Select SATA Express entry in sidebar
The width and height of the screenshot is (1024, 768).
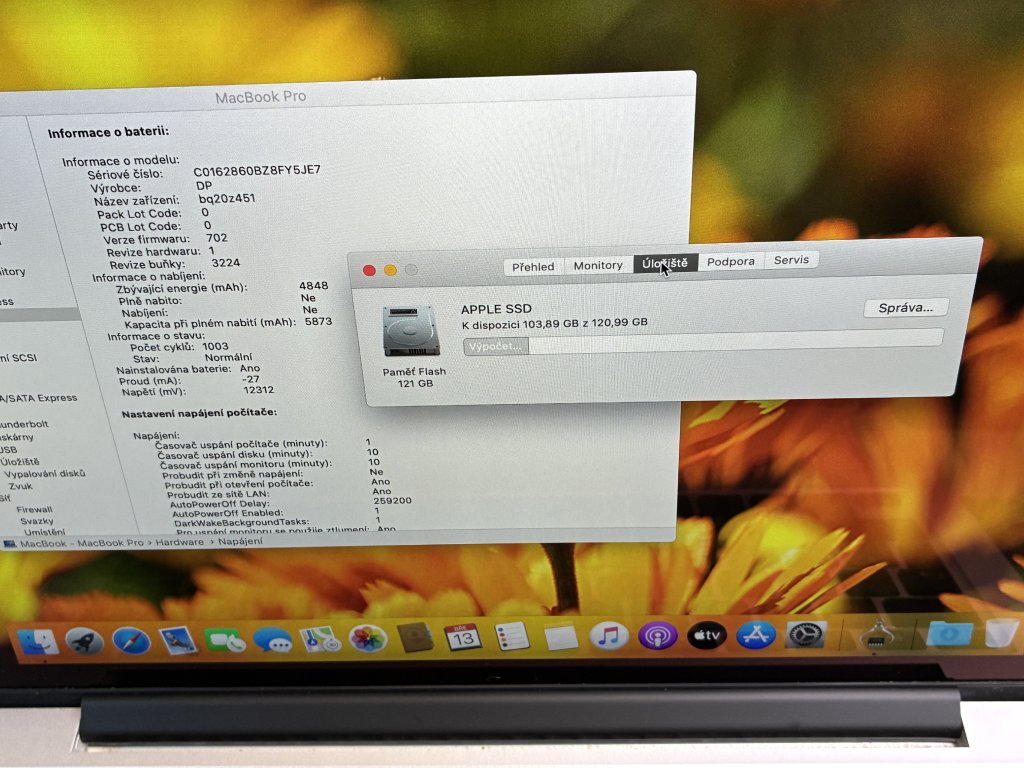coord(39,398)
